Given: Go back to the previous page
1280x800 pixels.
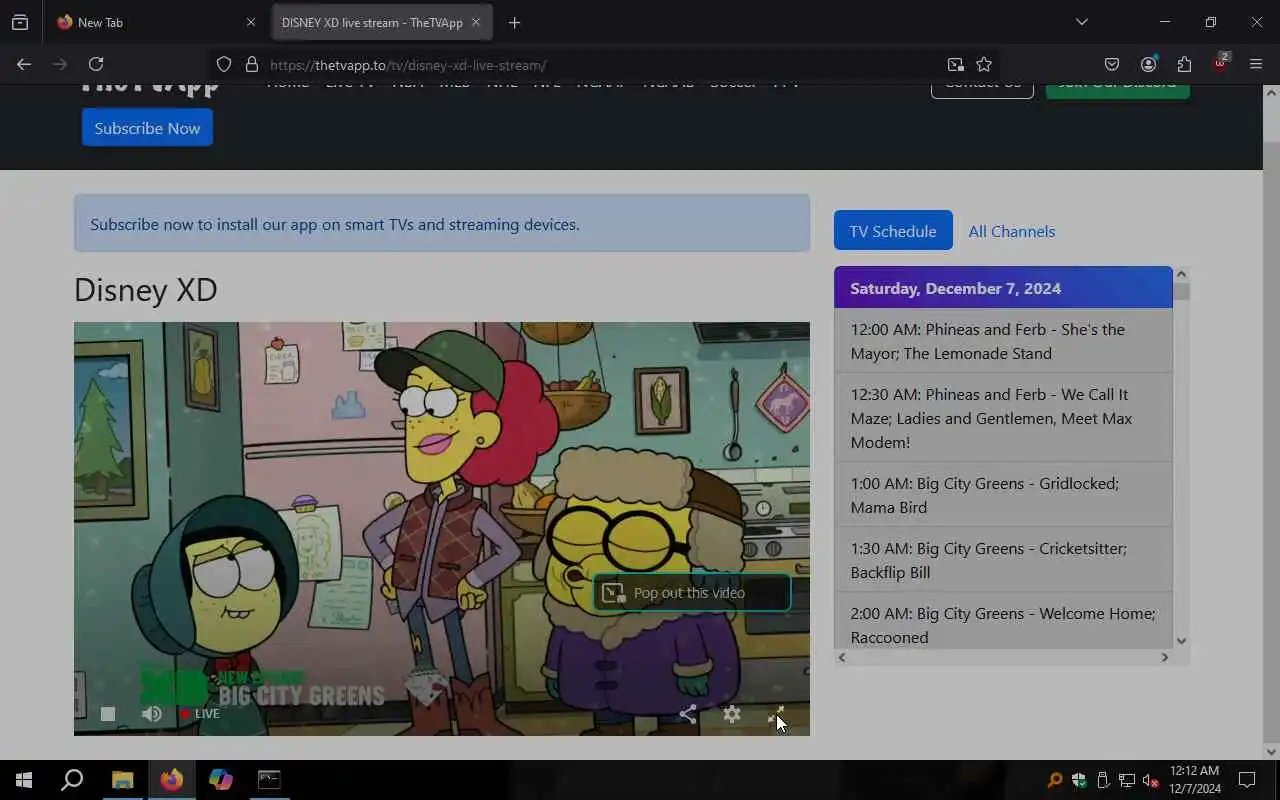Looking at the screenshot, I should [x=24, y=64].
